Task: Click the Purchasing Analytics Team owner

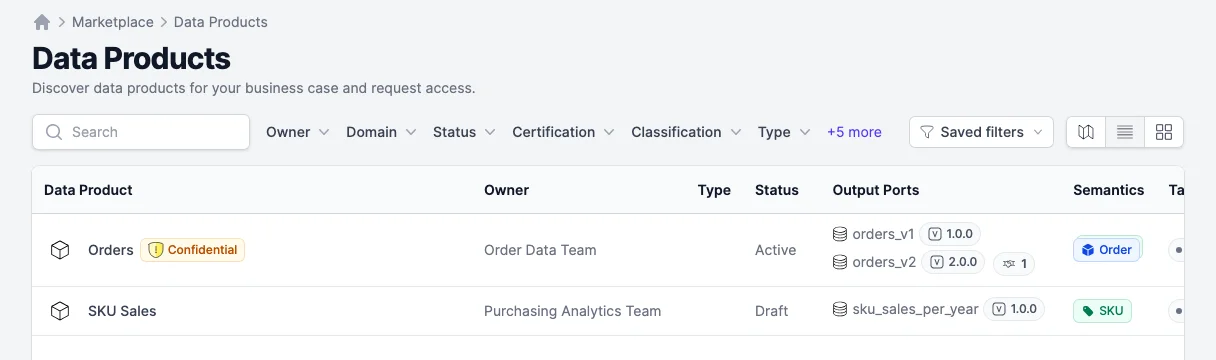Action: point(573,311)
